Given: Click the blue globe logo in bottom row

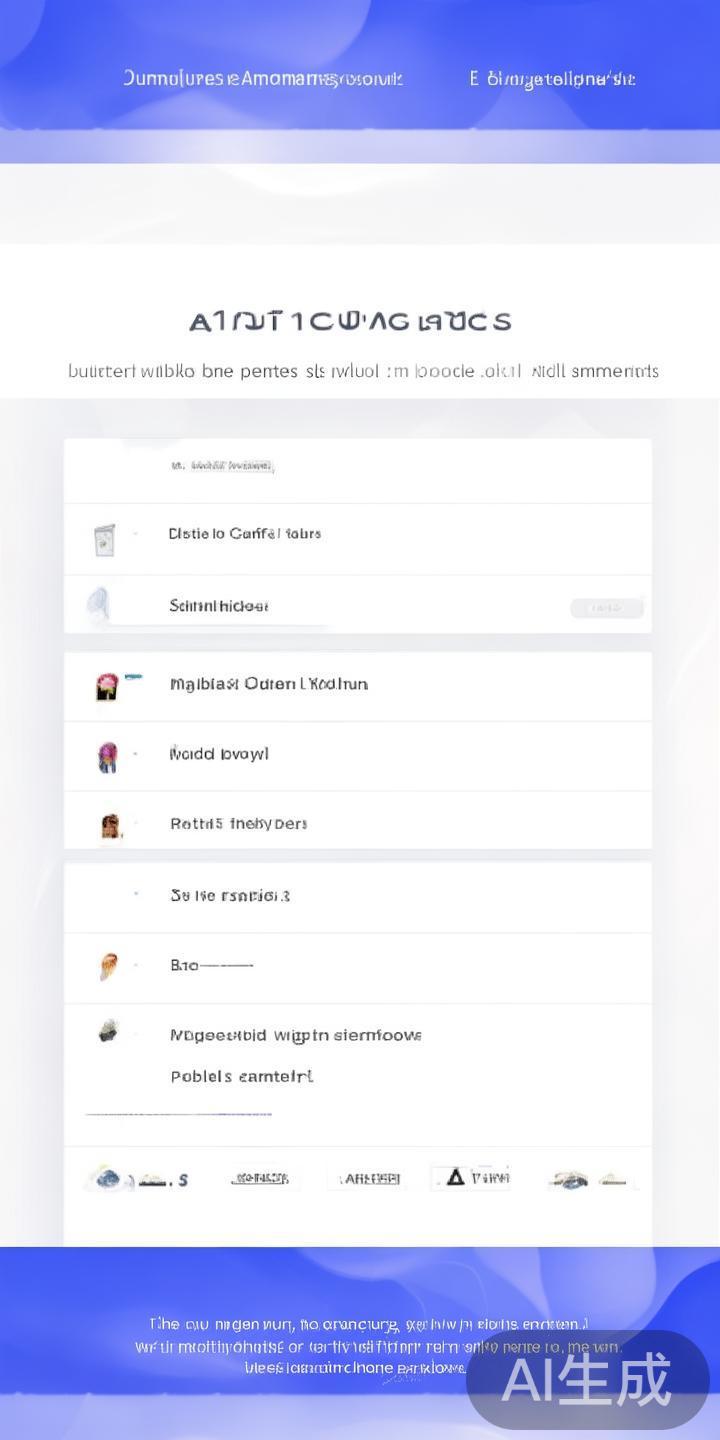Looking at the screenshot, I should click(106, 1178).
